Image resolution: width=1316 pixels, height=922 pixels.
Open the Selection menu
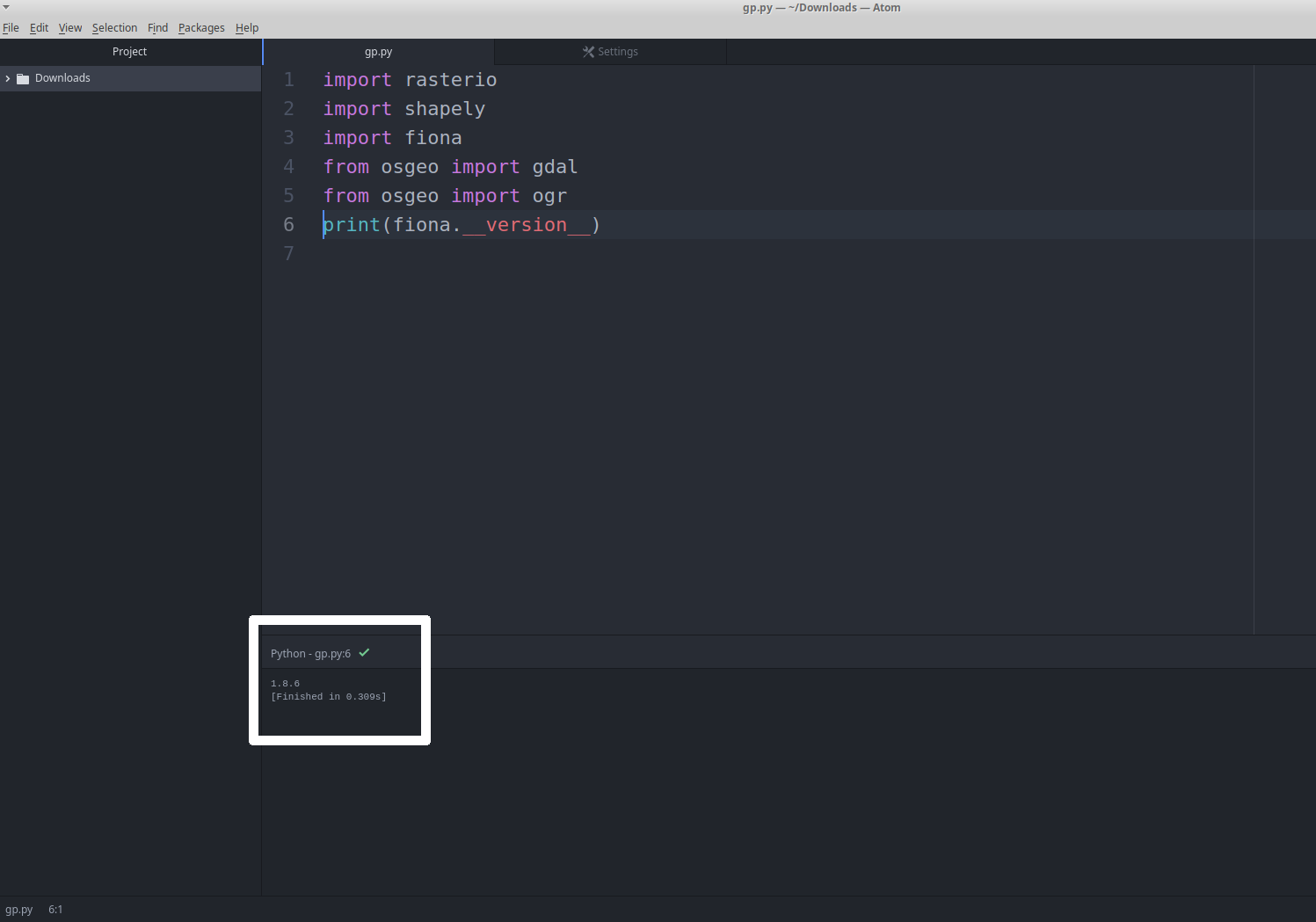click(114, 27)
